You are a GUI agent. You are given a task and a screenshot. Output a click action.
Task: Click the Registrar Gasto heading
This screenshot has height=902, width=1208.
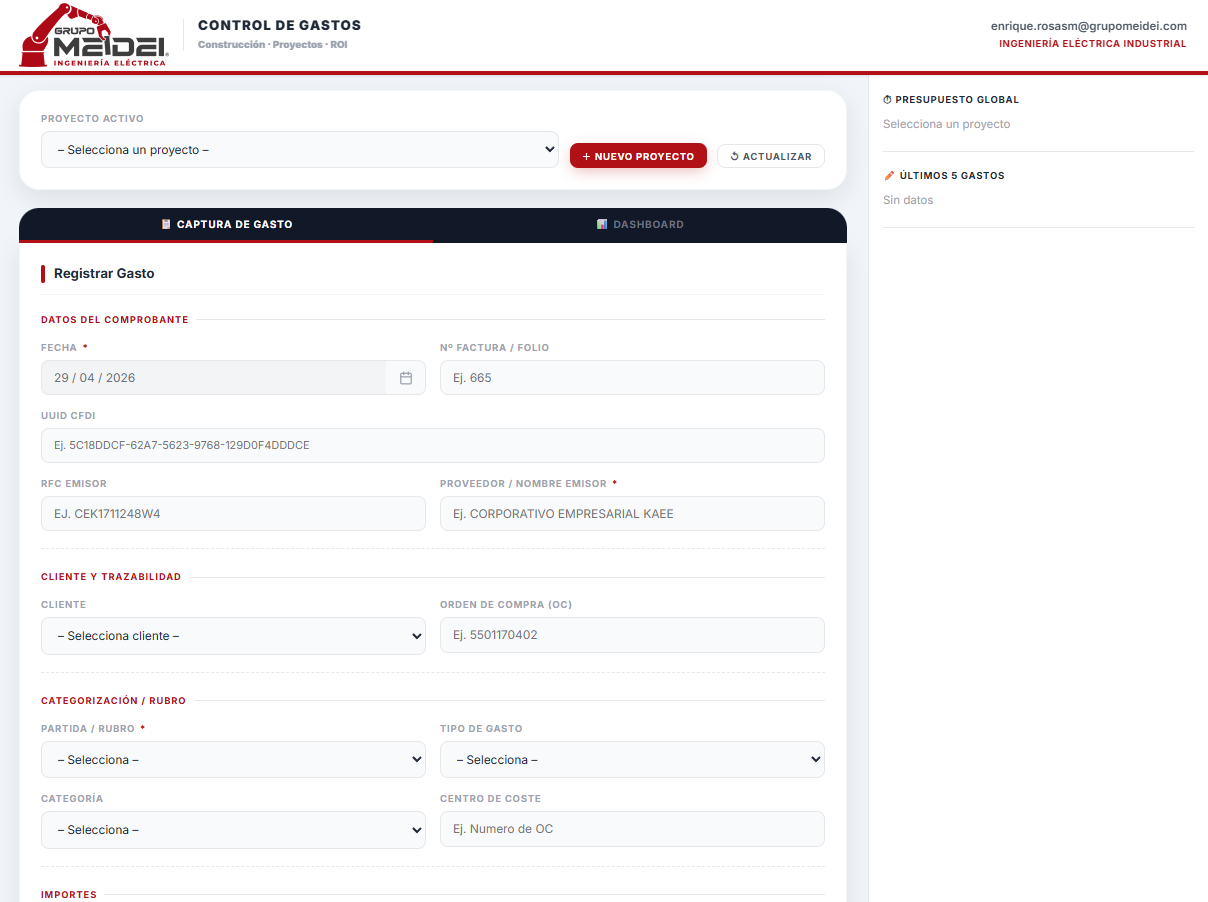coord(104,274)
